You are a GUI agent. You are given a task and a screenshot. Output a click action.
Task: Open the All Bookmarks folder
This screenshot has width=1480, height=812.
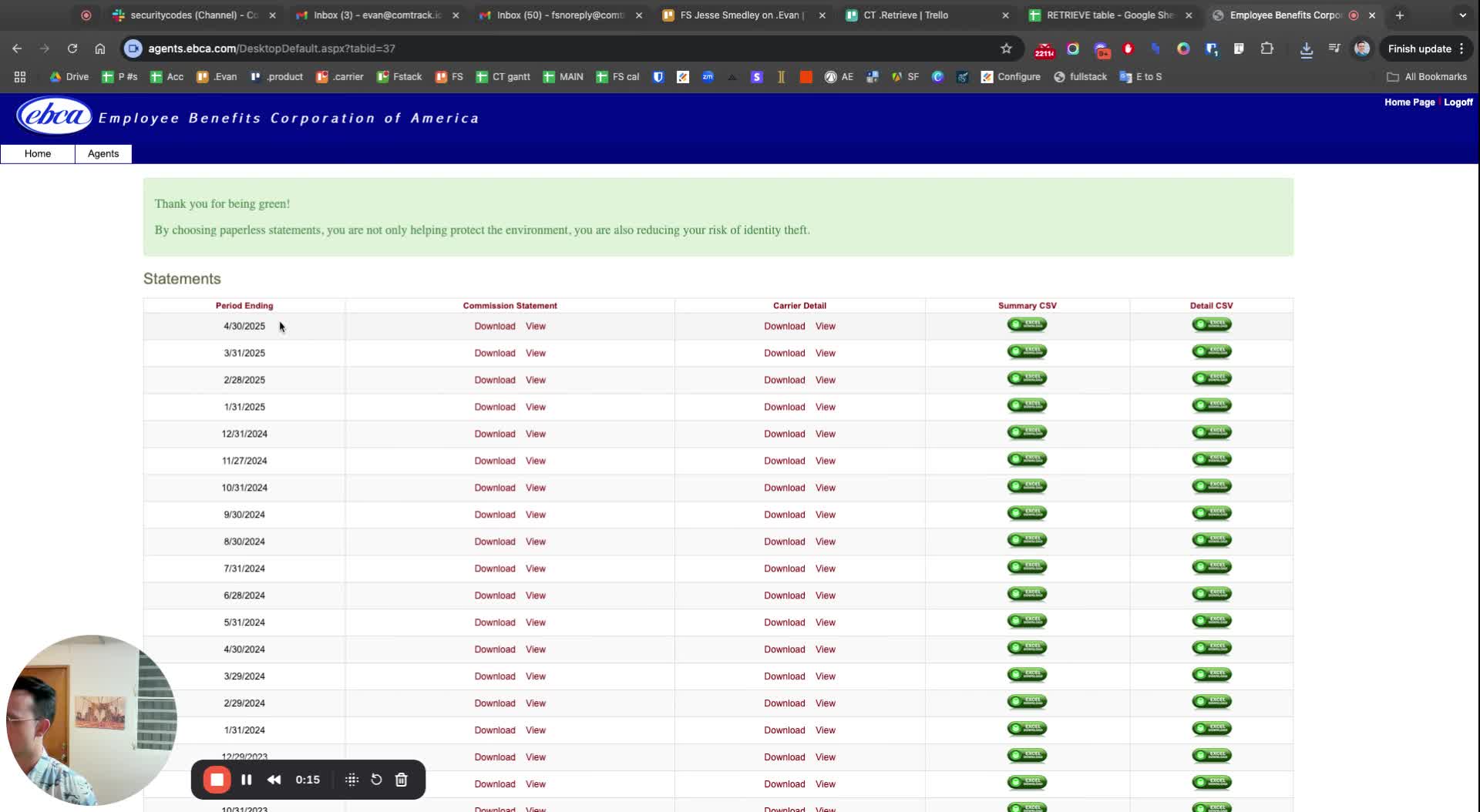(1427, 77)
